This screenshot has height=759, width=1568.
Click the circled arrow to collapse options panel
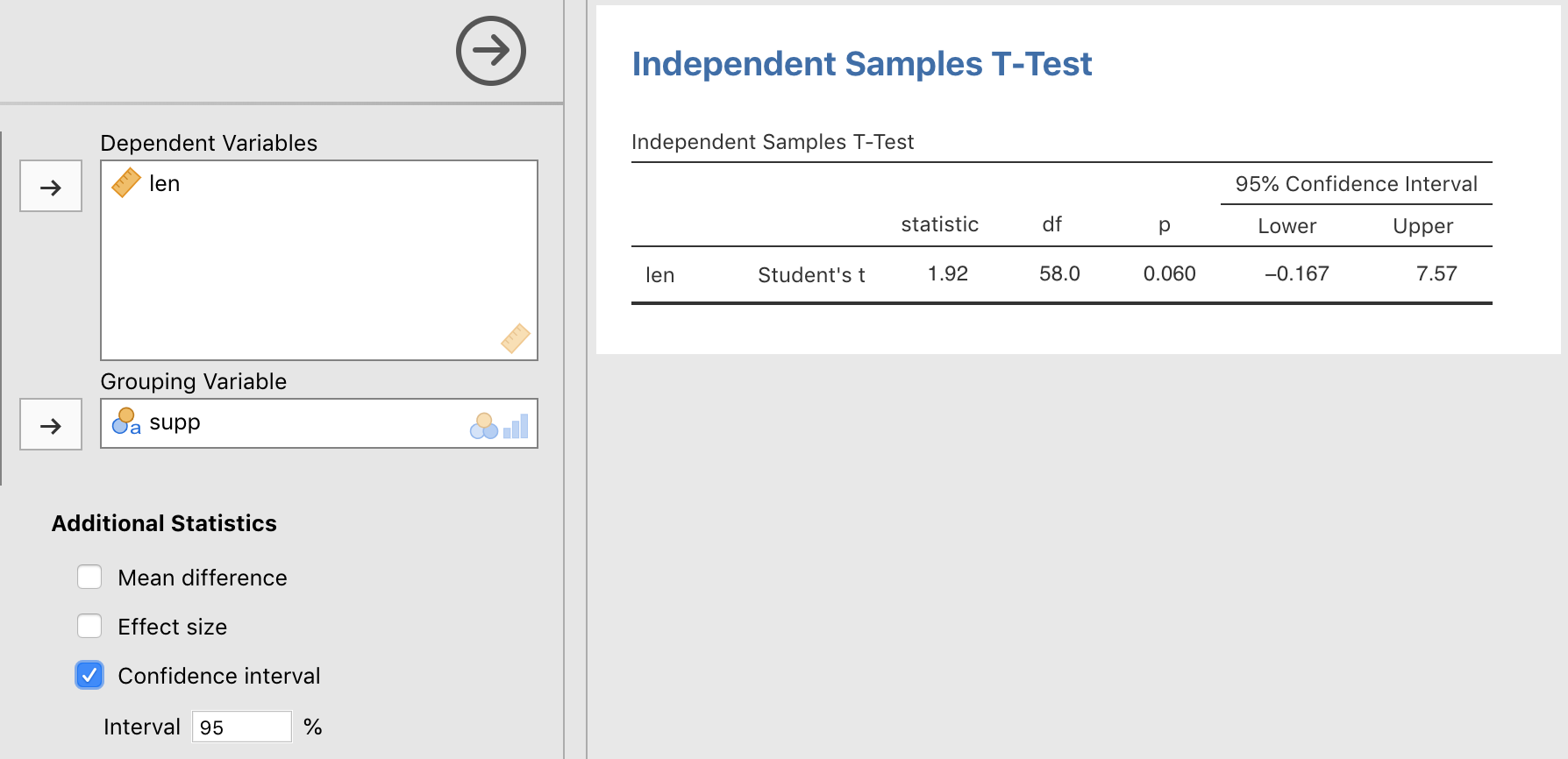490,51
